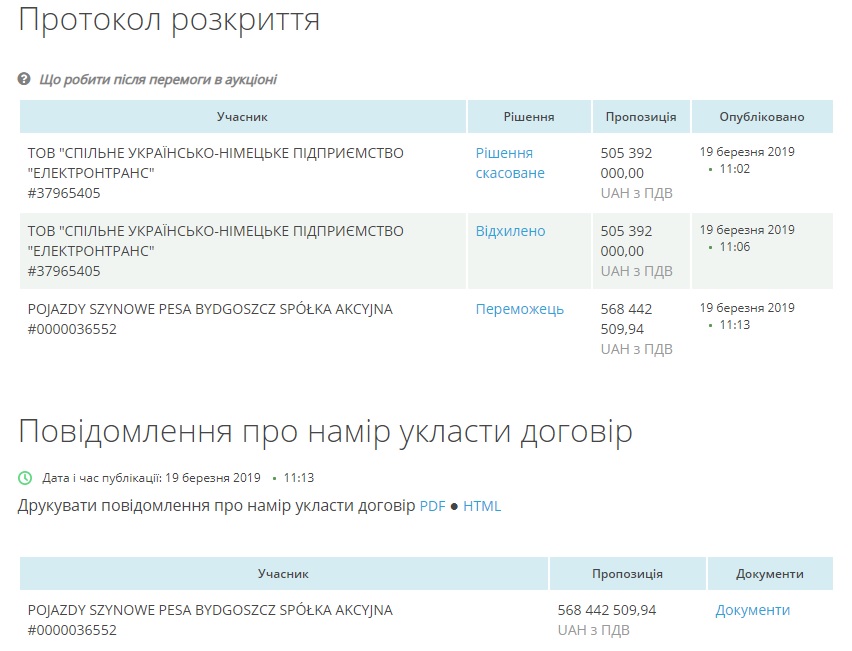Click code #37965405 in the rejected row
This screenshot has width=852, height=651.
64,271
